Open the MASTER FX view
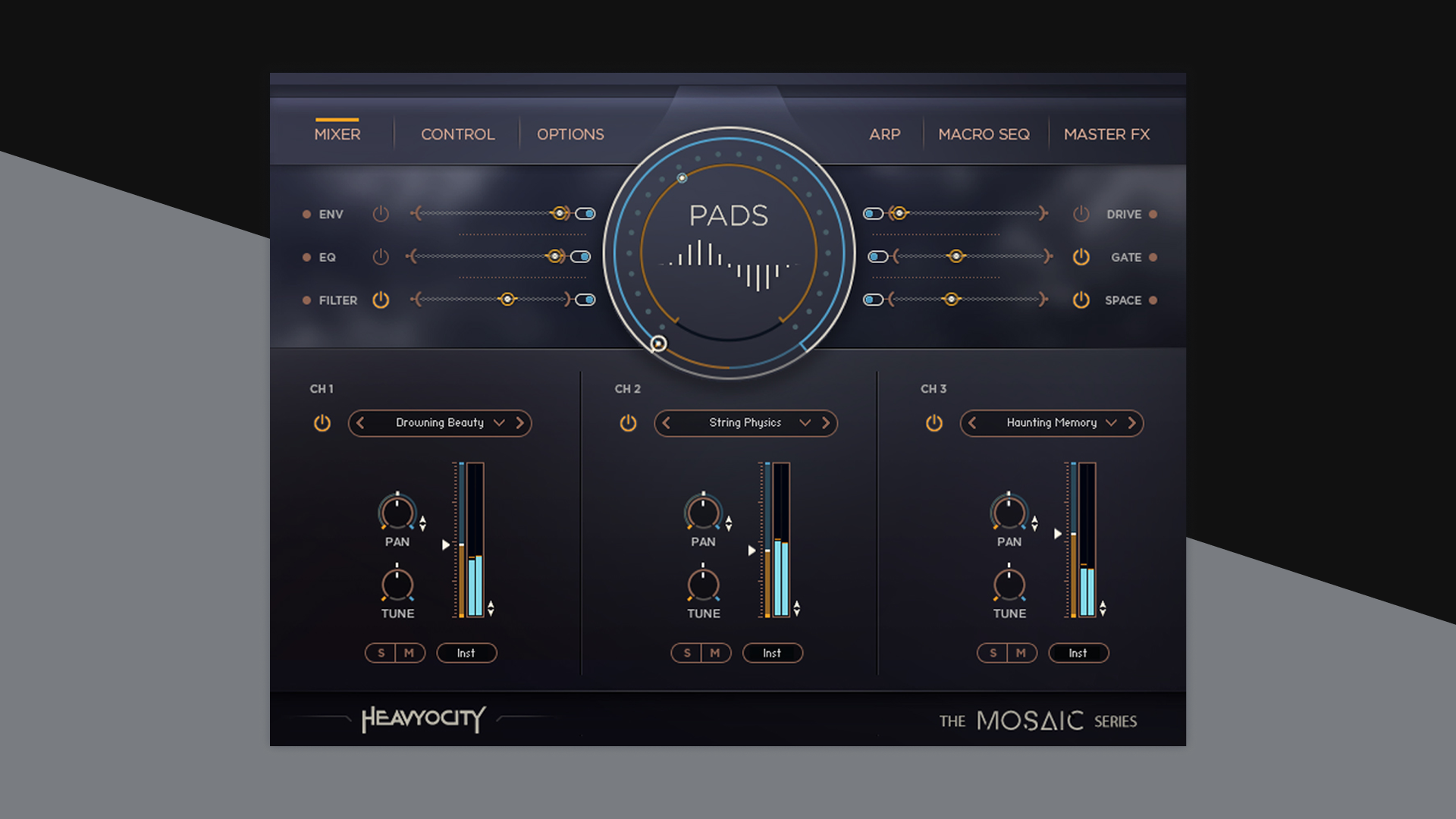The image size is (1456, 819). [1107, 133]
